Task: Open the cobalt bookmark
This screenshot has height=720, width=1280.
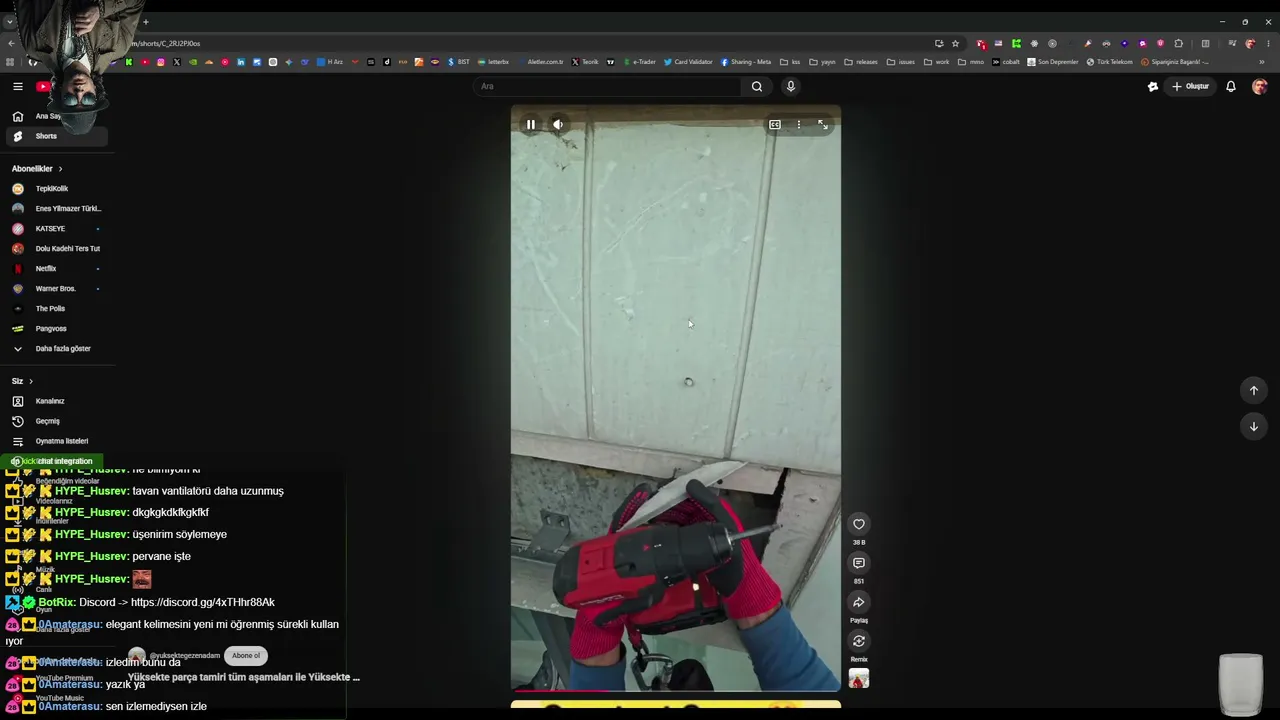Action: click(1006, 62)
